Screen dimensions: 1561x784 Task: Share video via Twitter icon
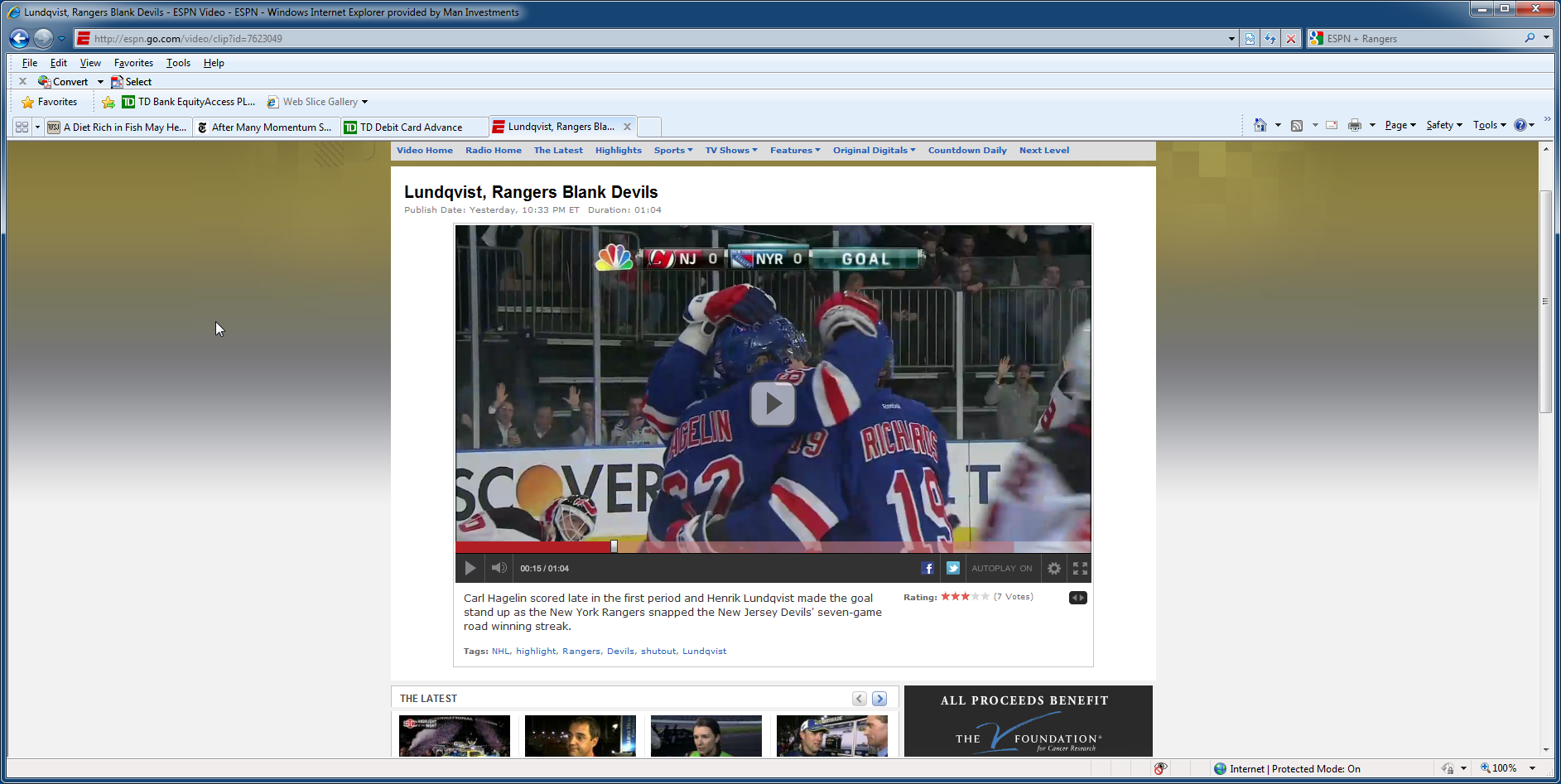(x=953, y=568)
